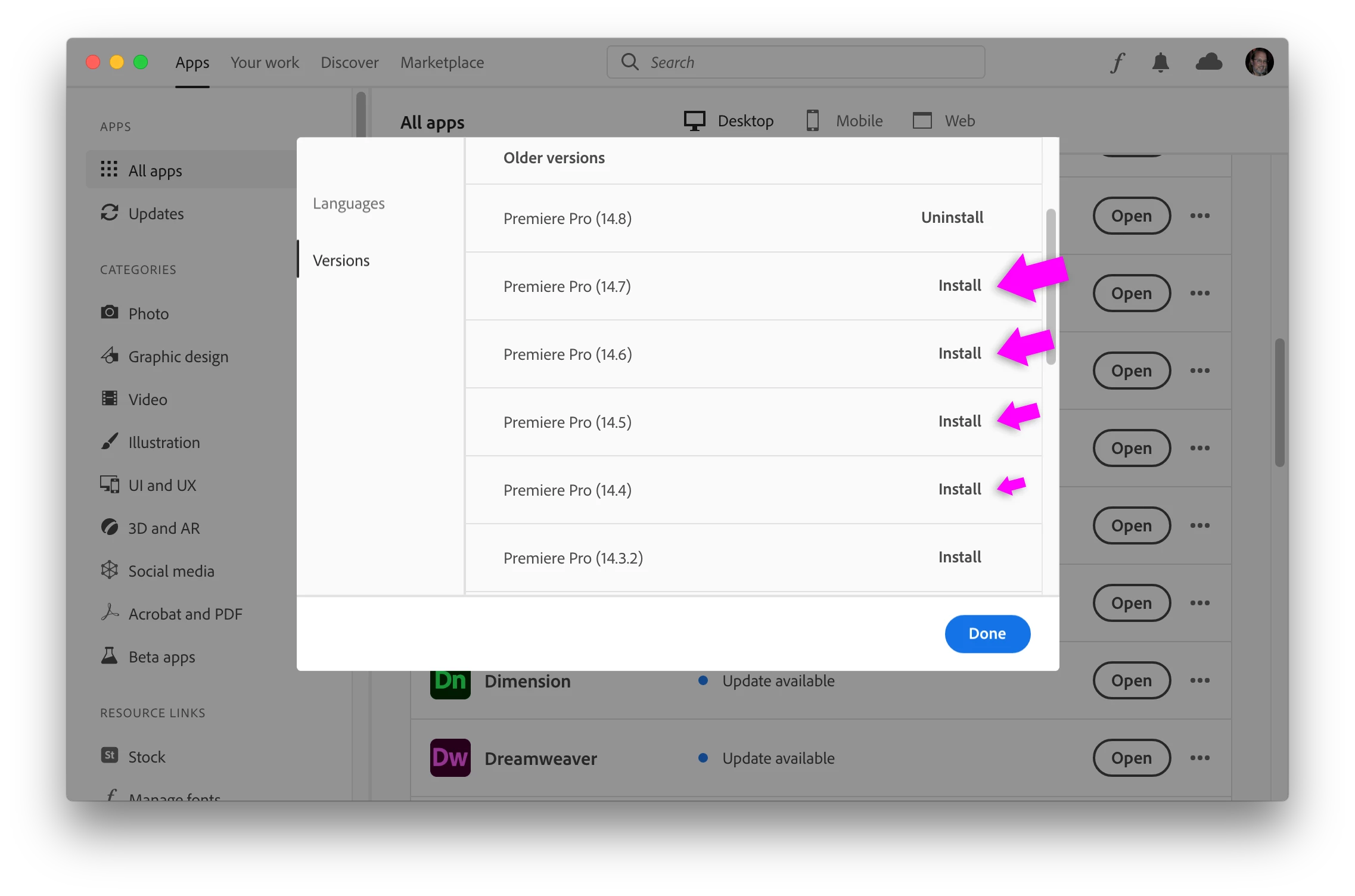Expand the three-dot menu beside top Open button
1355x896 pixels.
click(x=1200, y=216)
